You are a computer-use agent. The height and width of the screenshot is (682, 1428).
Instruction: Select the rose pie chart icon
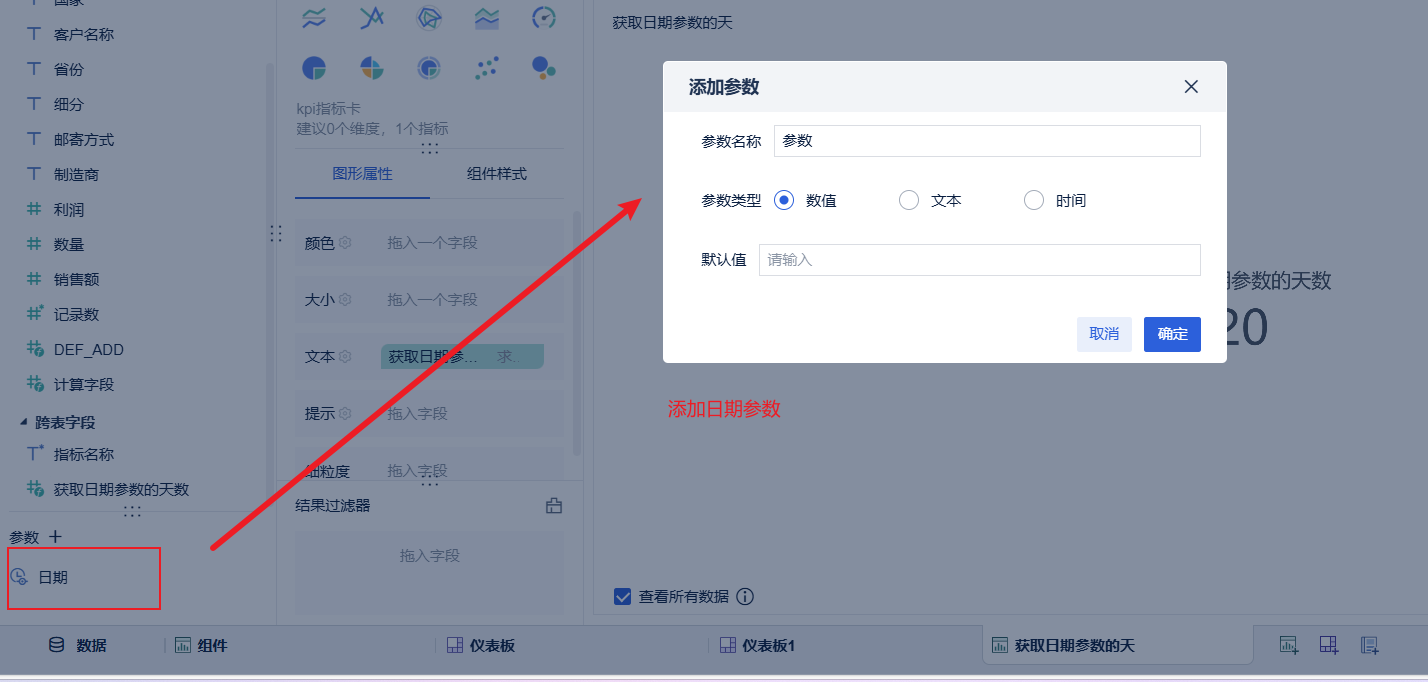pos(372,68)
